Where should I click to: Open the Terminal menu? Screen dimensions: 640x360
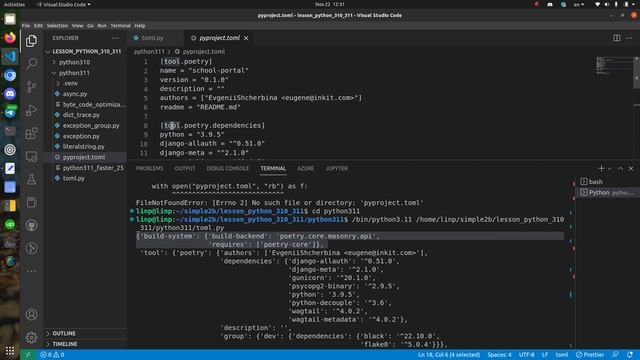click(x=120, y=25)
